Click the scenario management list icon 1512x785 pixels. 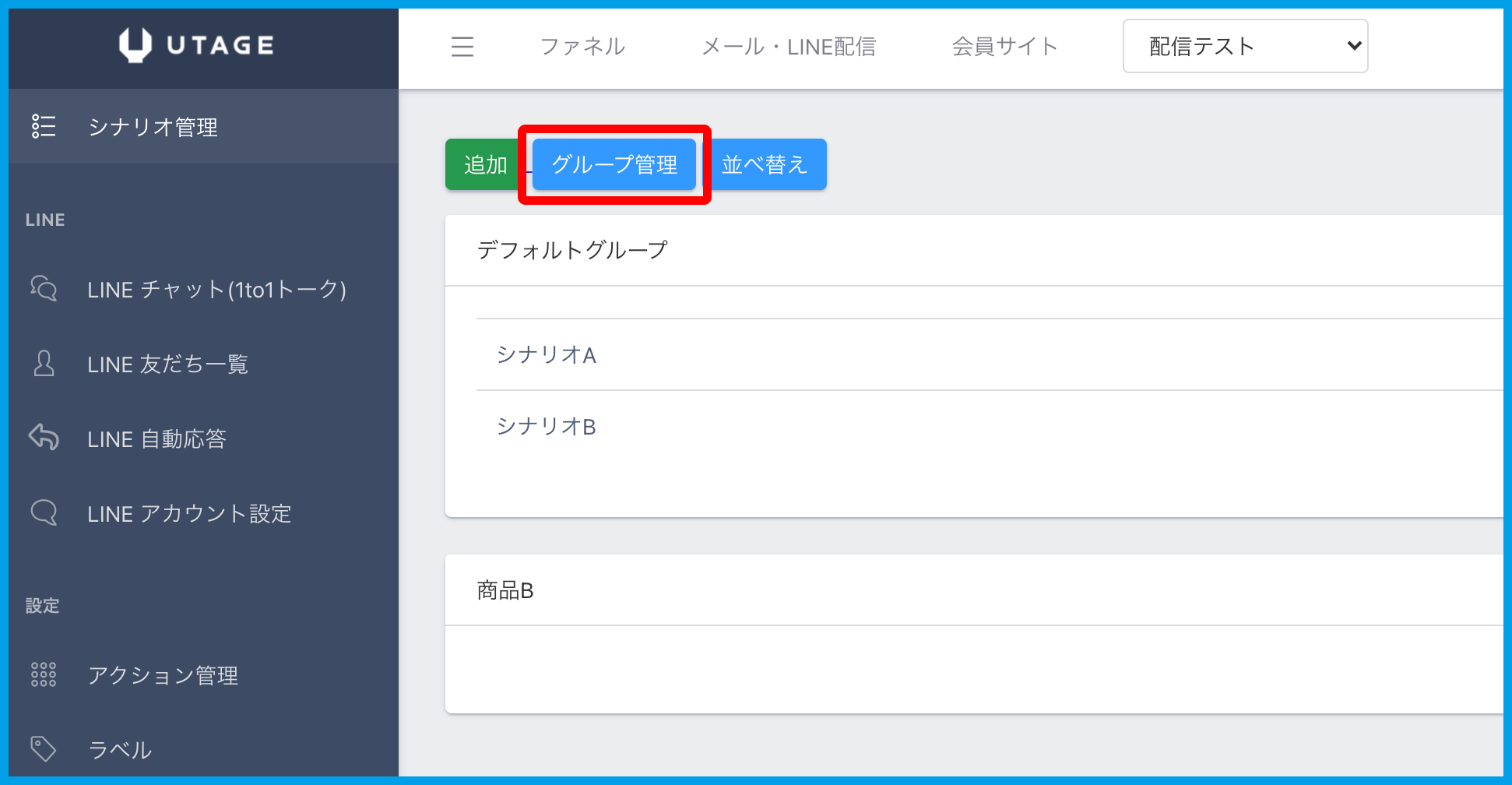click(44, 126)
